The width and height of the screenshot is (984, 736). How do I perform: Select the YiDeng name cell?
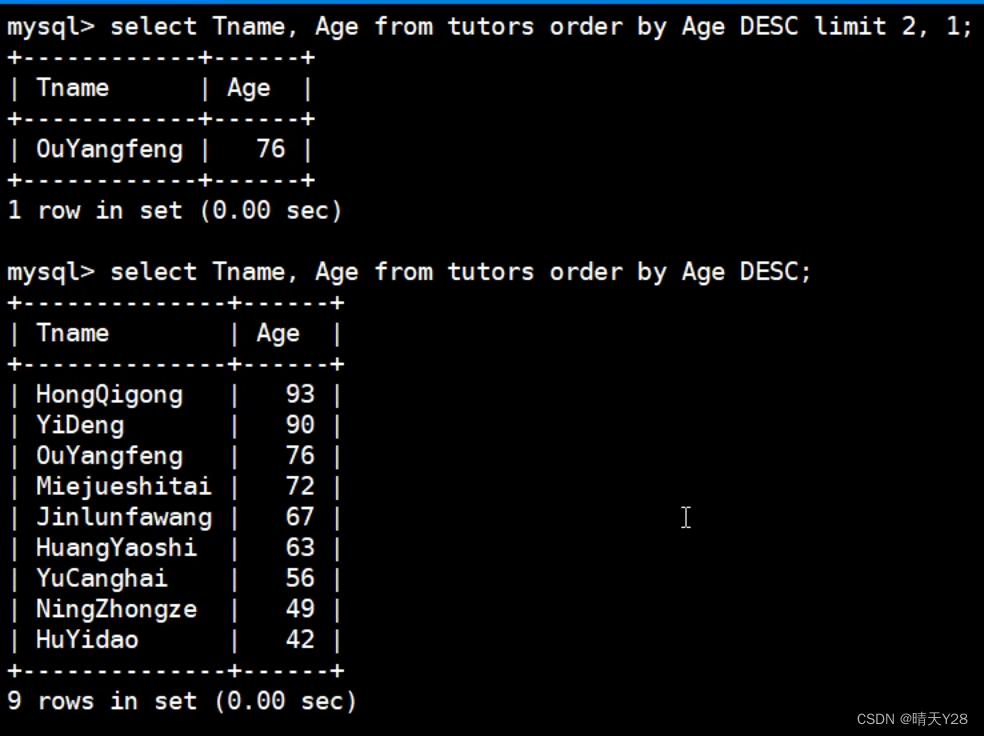click(x=80, y=426)
